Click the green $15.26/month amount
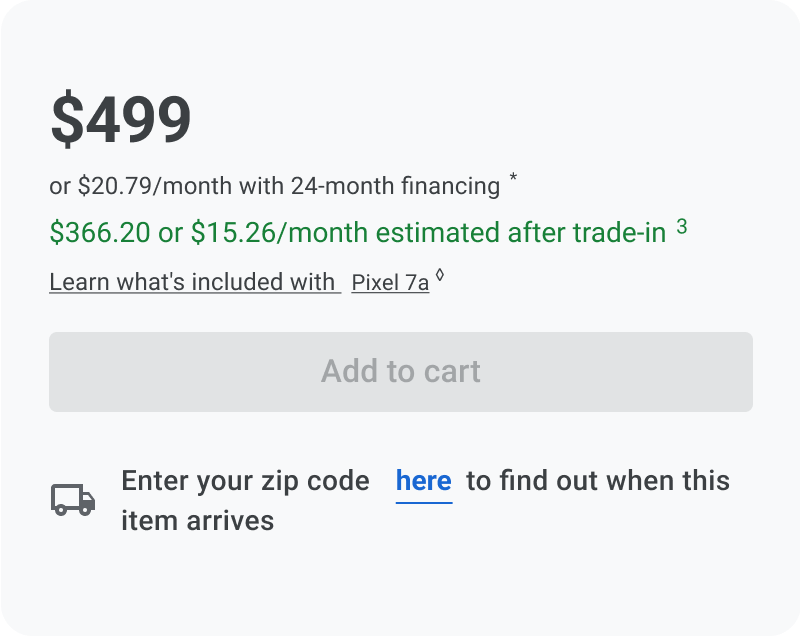This screenshot has height=636, width=800. point(280,233)
